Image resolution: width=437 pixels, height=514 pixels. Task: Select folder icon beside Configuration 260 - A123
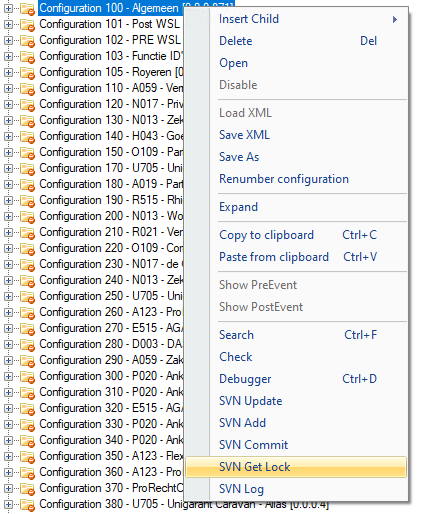coord(27,313)
